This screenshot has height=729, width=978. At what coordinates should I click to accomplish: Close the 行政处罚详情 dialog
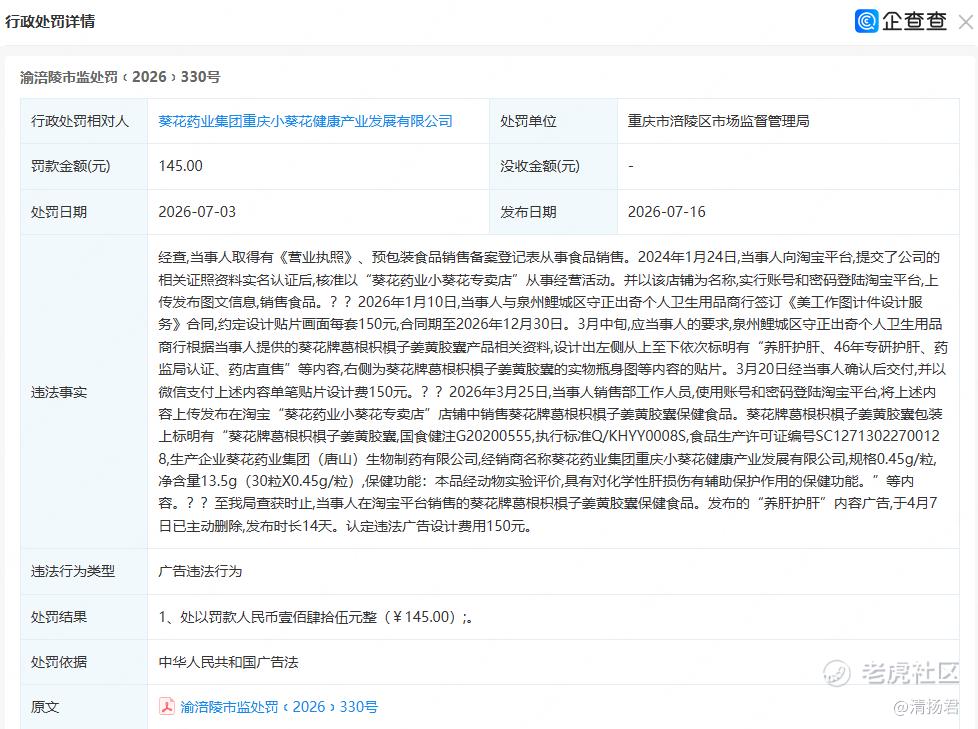pyautogui.click(x=966, y=22)
